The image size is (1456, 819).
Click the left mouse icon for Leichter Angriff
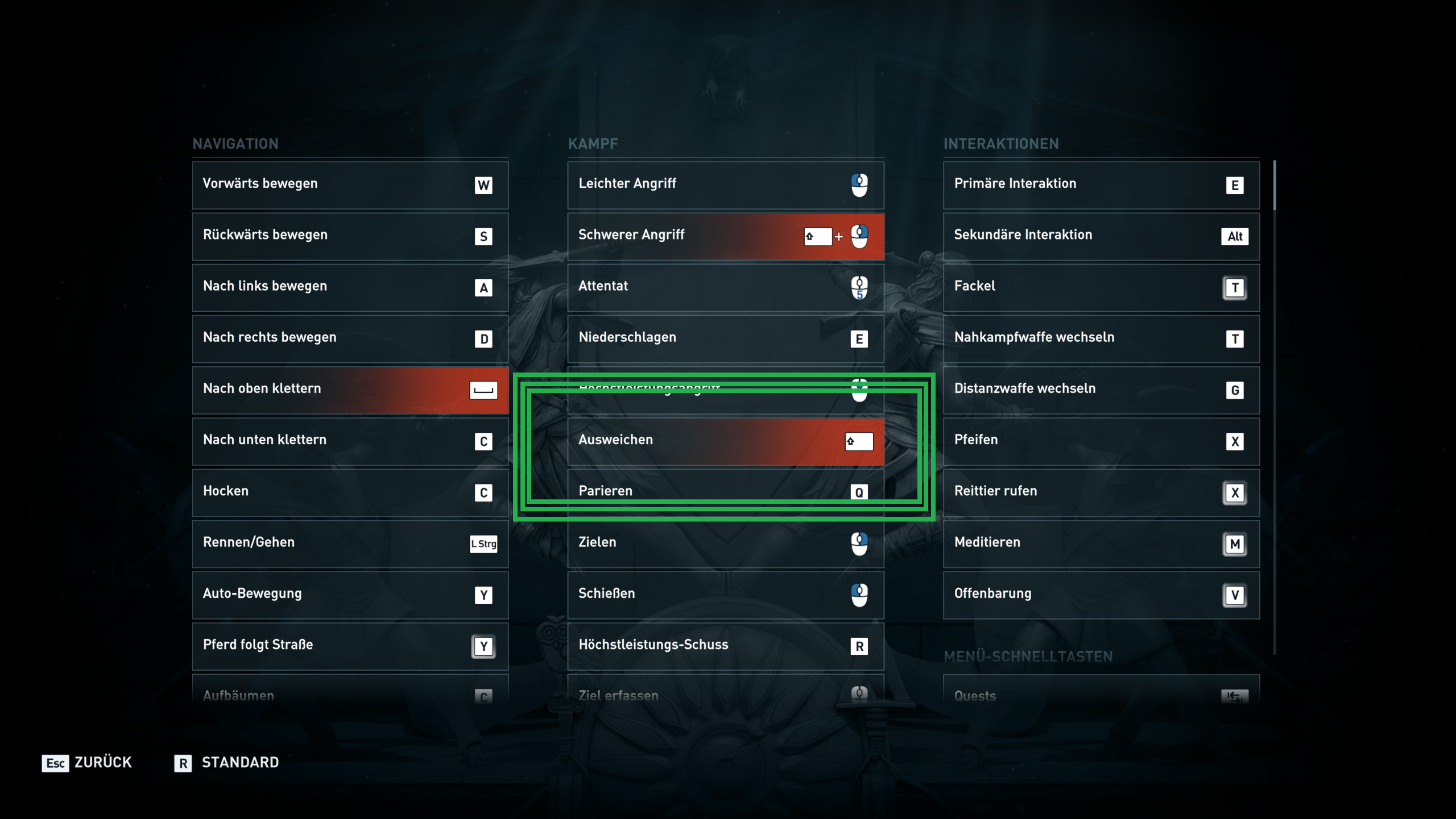[x=859, y=185]
